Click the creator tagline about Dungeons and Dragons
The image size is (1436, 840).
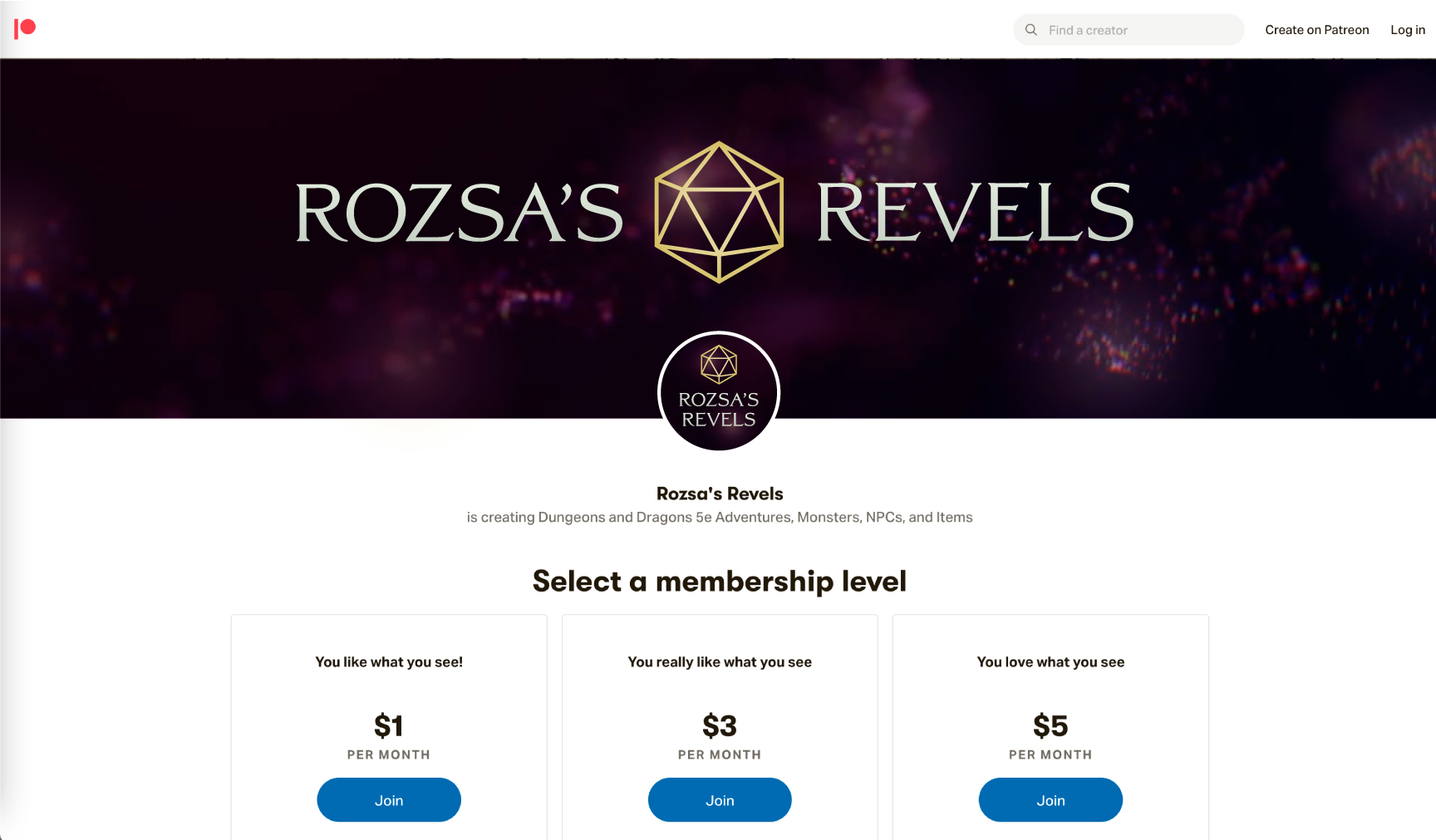(x=720, y=518)
